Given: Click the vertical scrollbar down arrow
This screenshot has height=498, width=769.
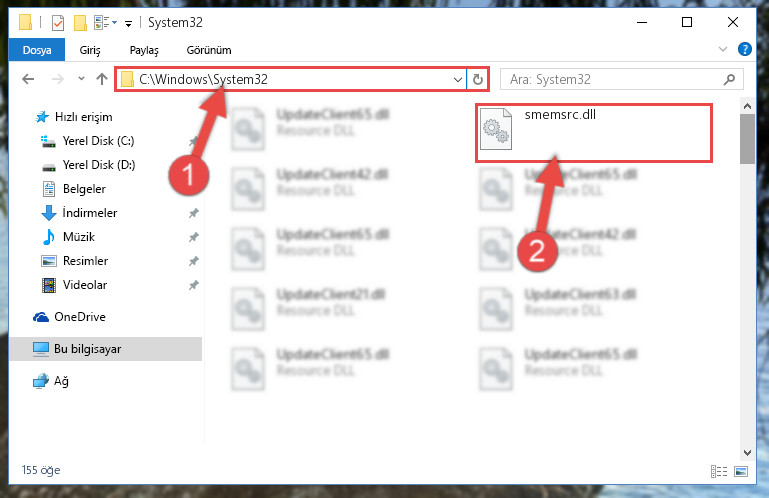Looking at the screenshot, I should click(x=747, y=453).
